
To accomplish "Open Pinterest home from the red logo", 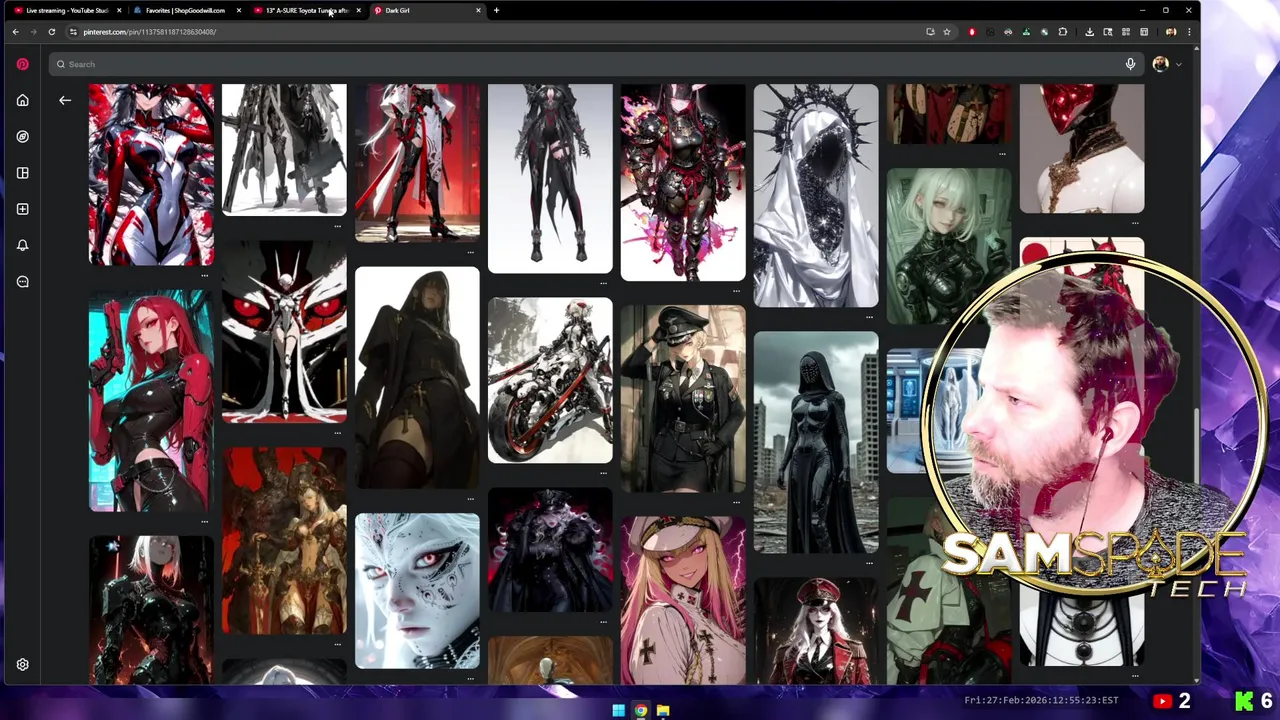I will [x=22, y=64].
